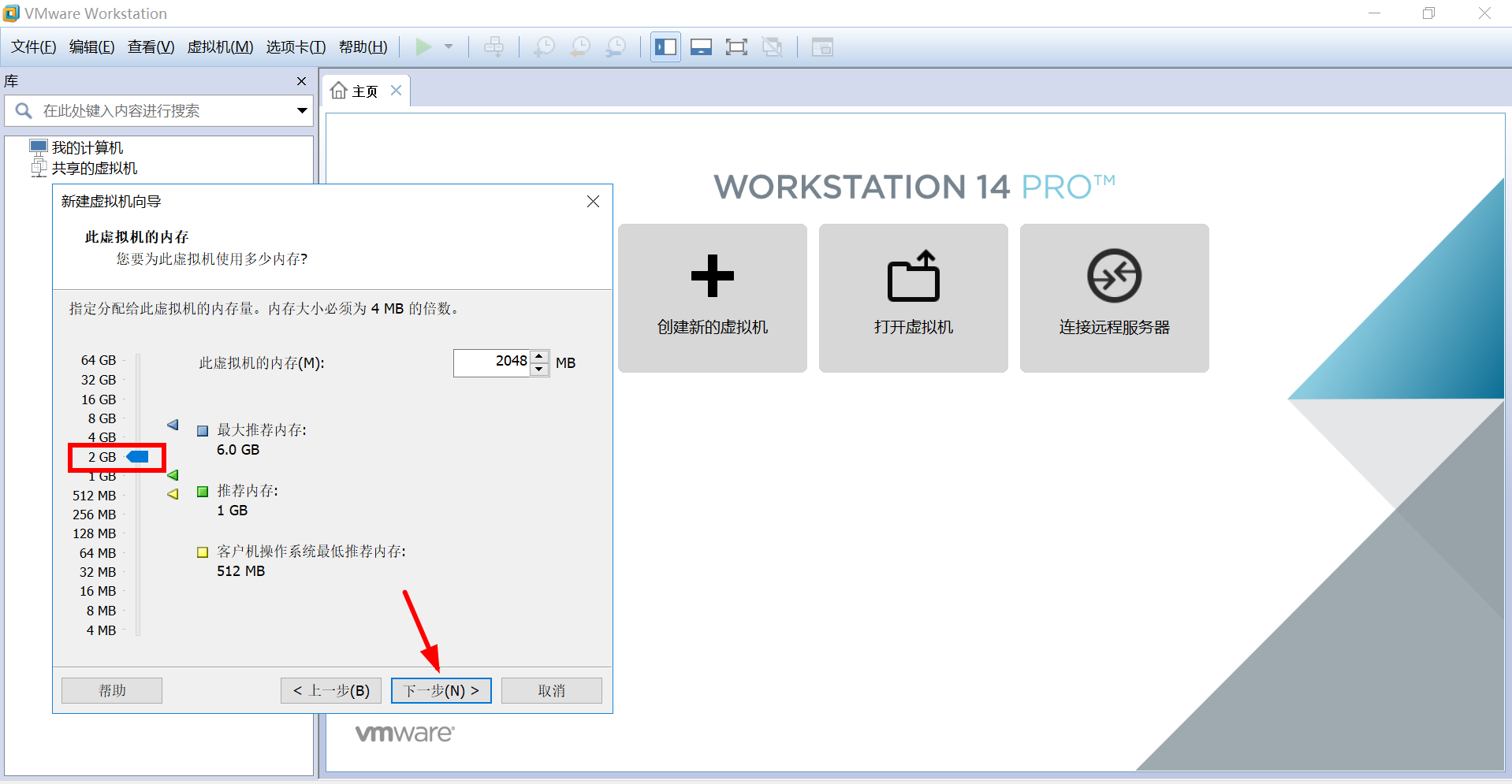Click the 创建新的虚拟机 tile

point(713,298)
